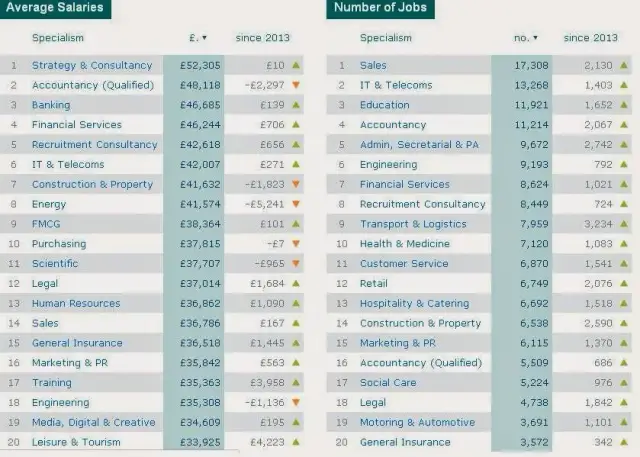Click the orange down arrow in Scientific row
Screen dimensions: 640x457
tap(297, 263)
